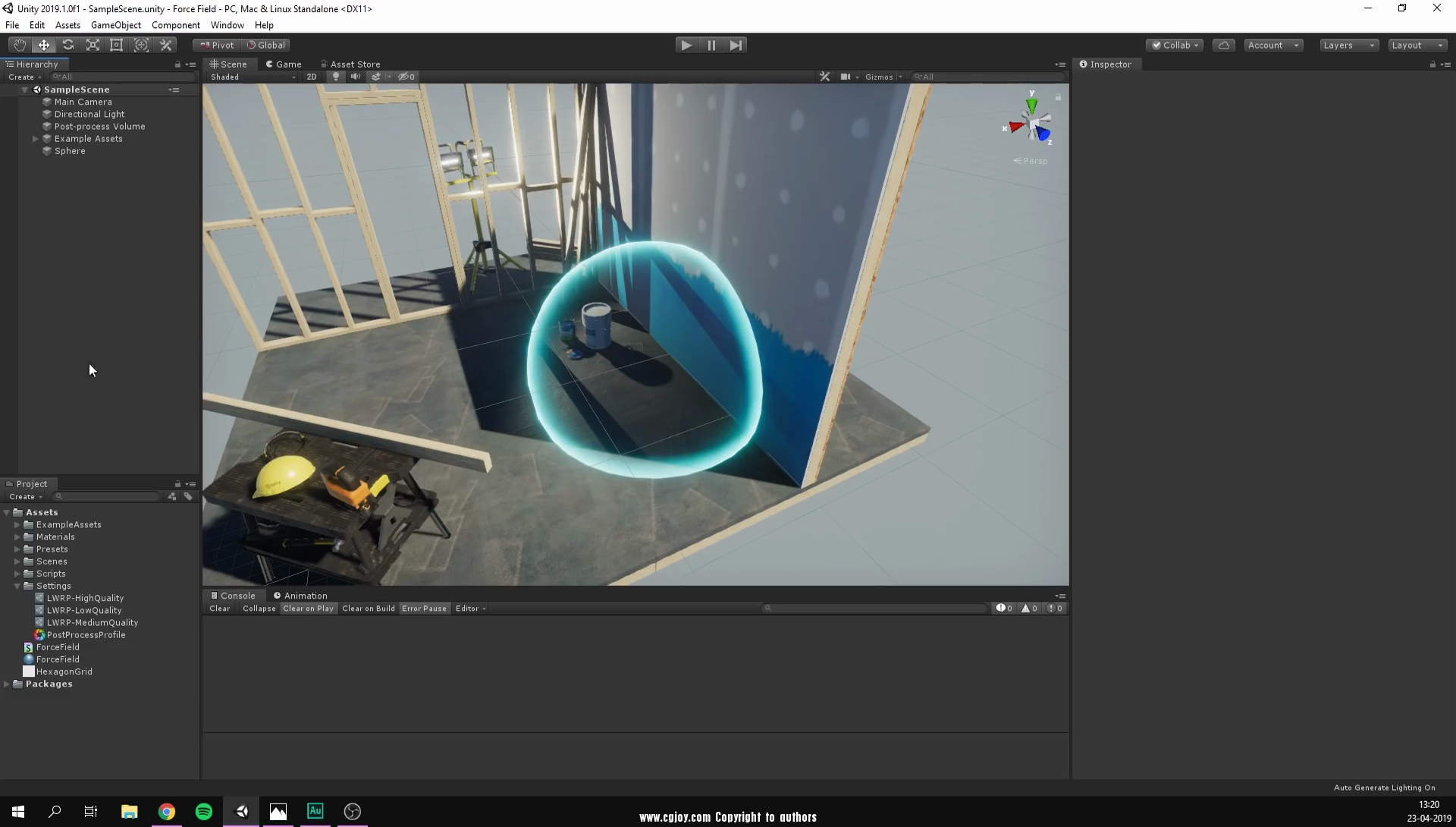This screenshot has height=827, width=1456.
Task: Click Clear on Build
Action: (368, 608)
